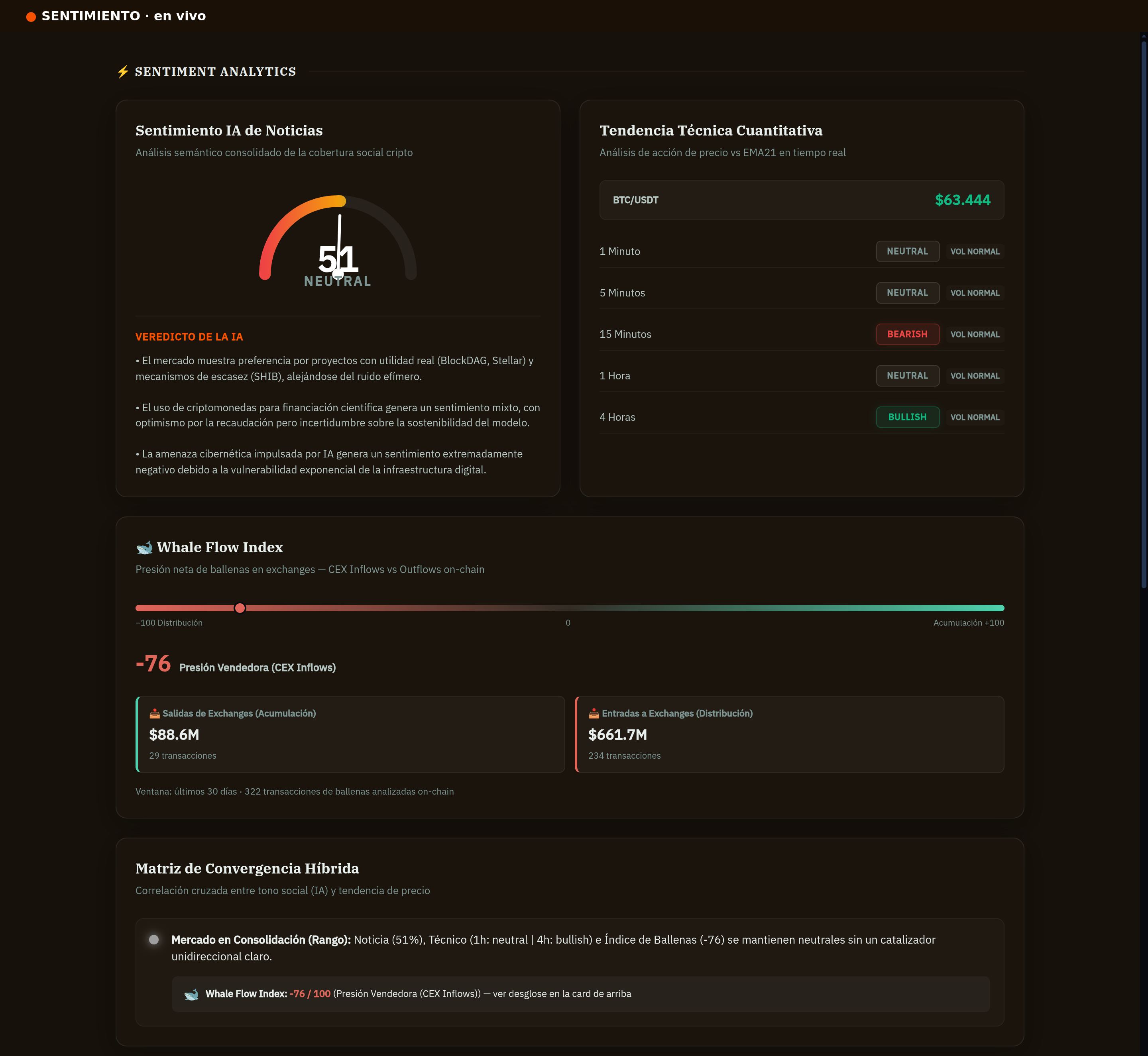Viewport: 1148px width, 1056px height.
Task: Click the NEUTRAL badge for 5 Minutos
Action: pyautogui.click(x=907, y=292)
